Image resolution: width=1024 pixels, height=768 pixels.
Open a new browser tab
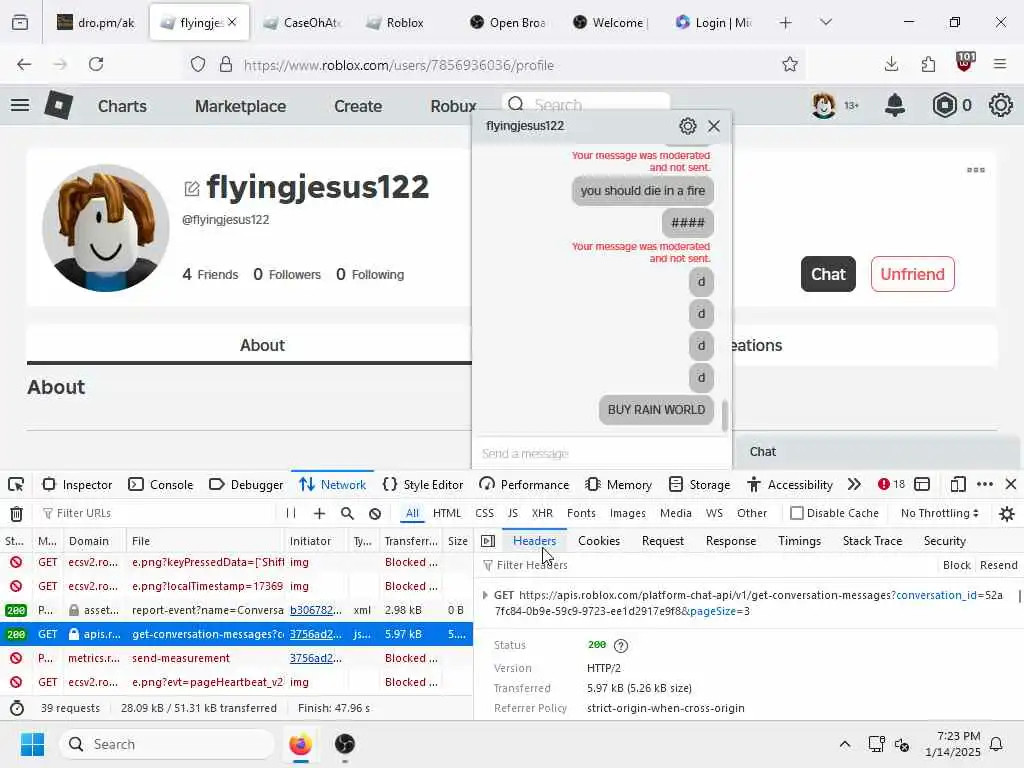click(x=786, y=23)
